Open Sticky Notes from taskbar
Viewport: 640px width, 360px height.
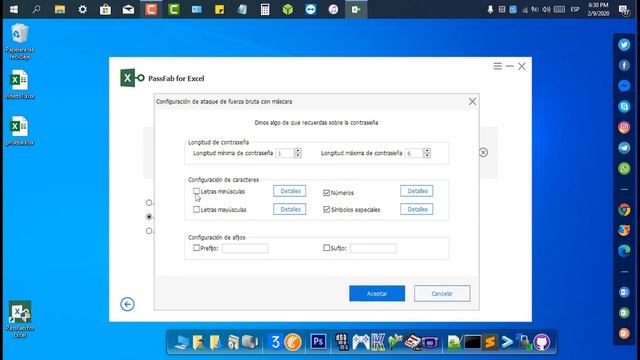220,9
